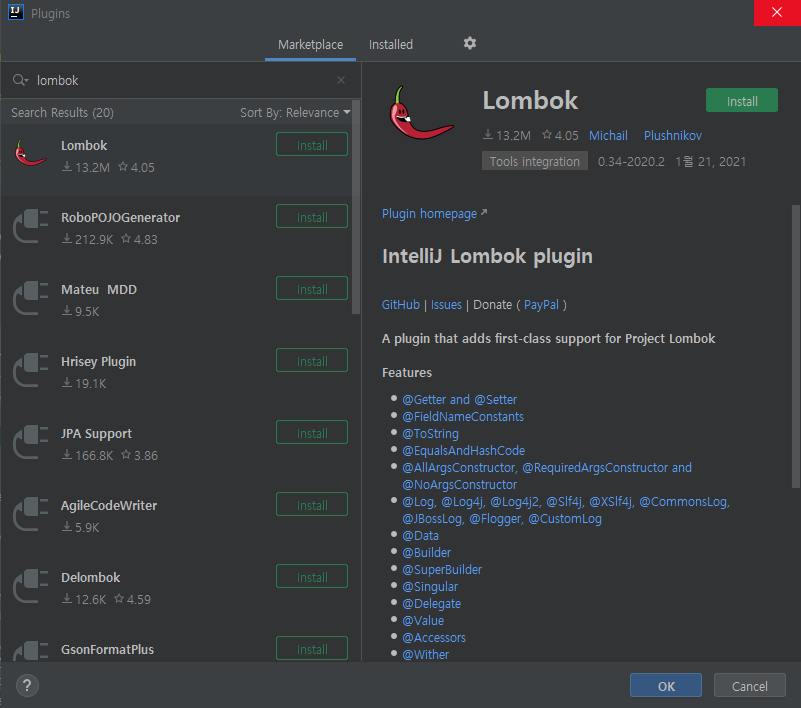Open the @SuperBuilder feature link
Image resolution: width=801 pixels, height=708 pixels.
pos(442,570)
